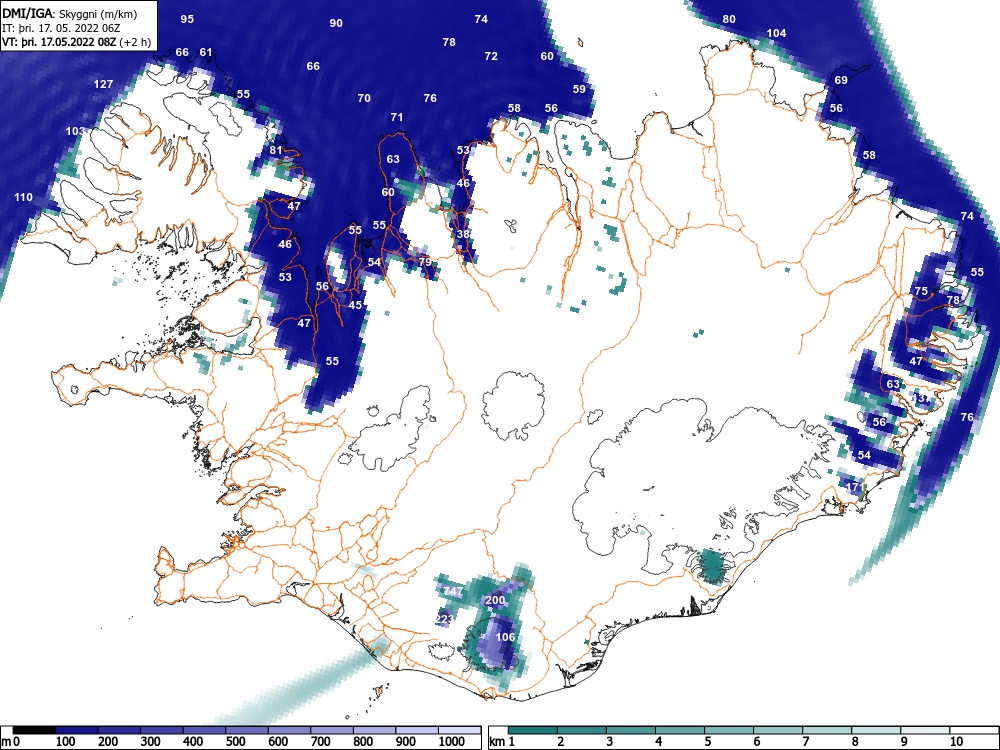Click the map value 80
1000x750 pixels.
pos(729,19)
